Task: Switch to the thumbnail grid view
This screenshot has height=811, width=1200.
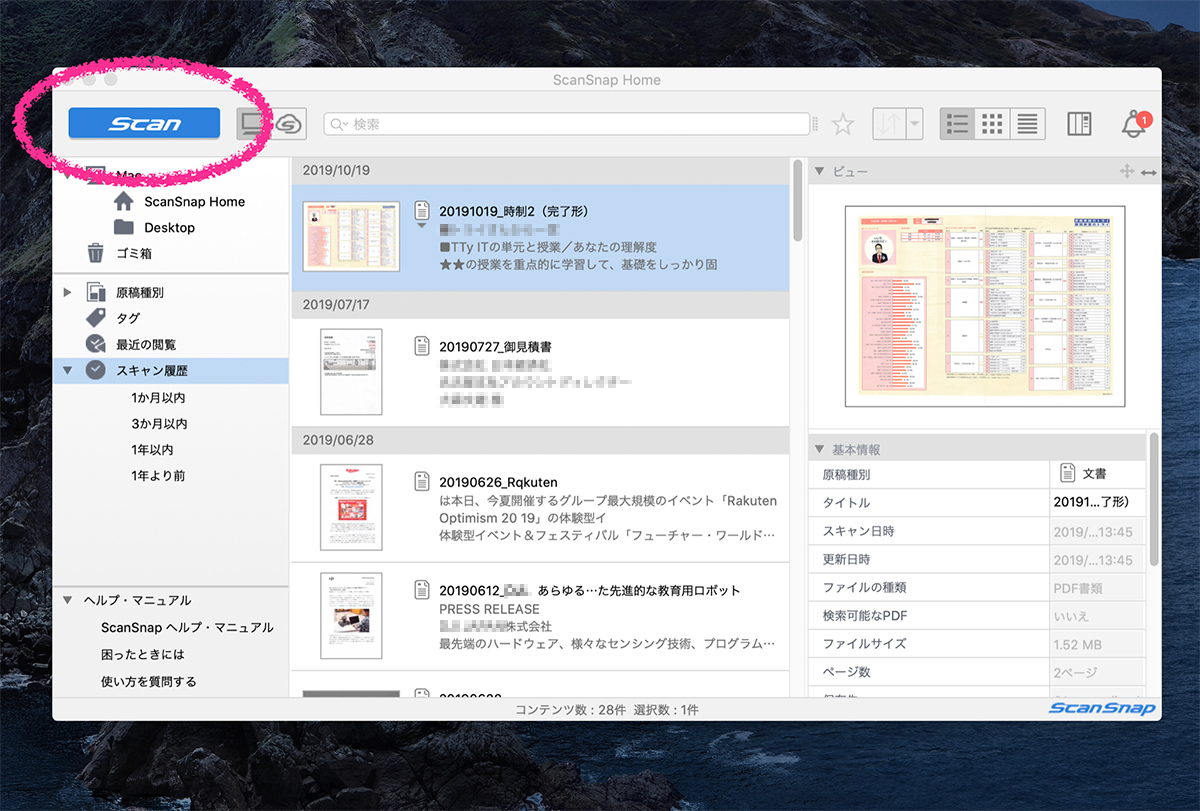Action: (992, 124)
